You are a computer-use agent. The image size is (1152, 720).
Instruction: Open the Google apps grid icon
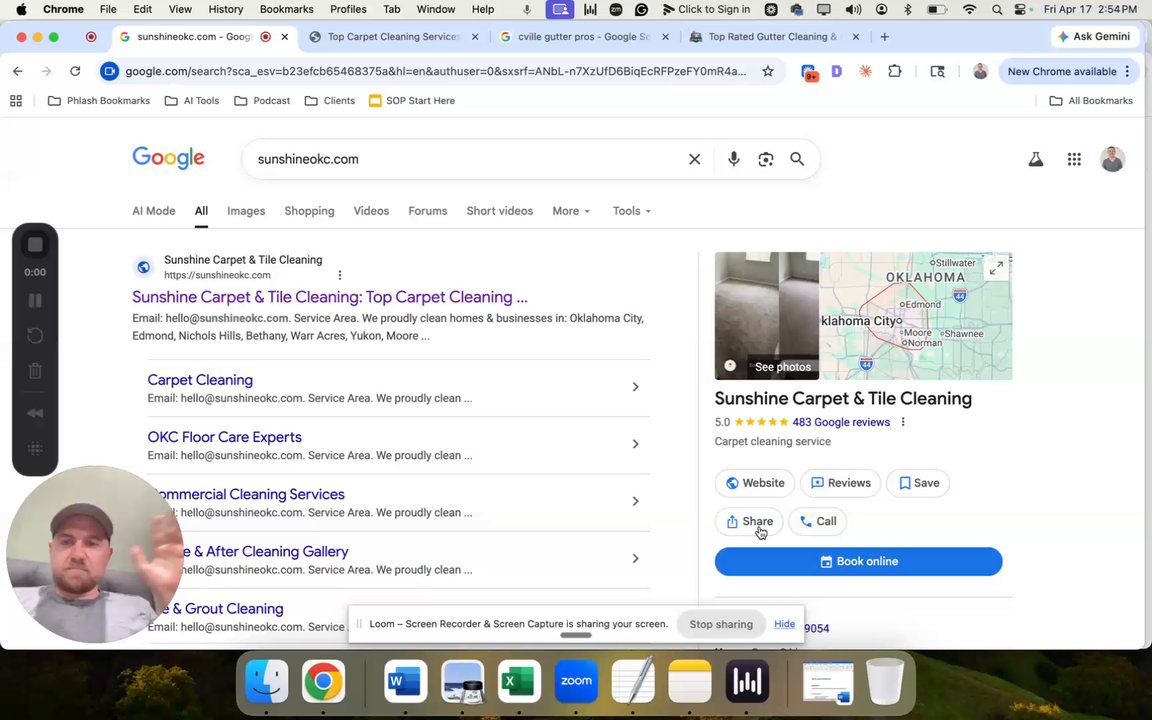coord(1074,159)
